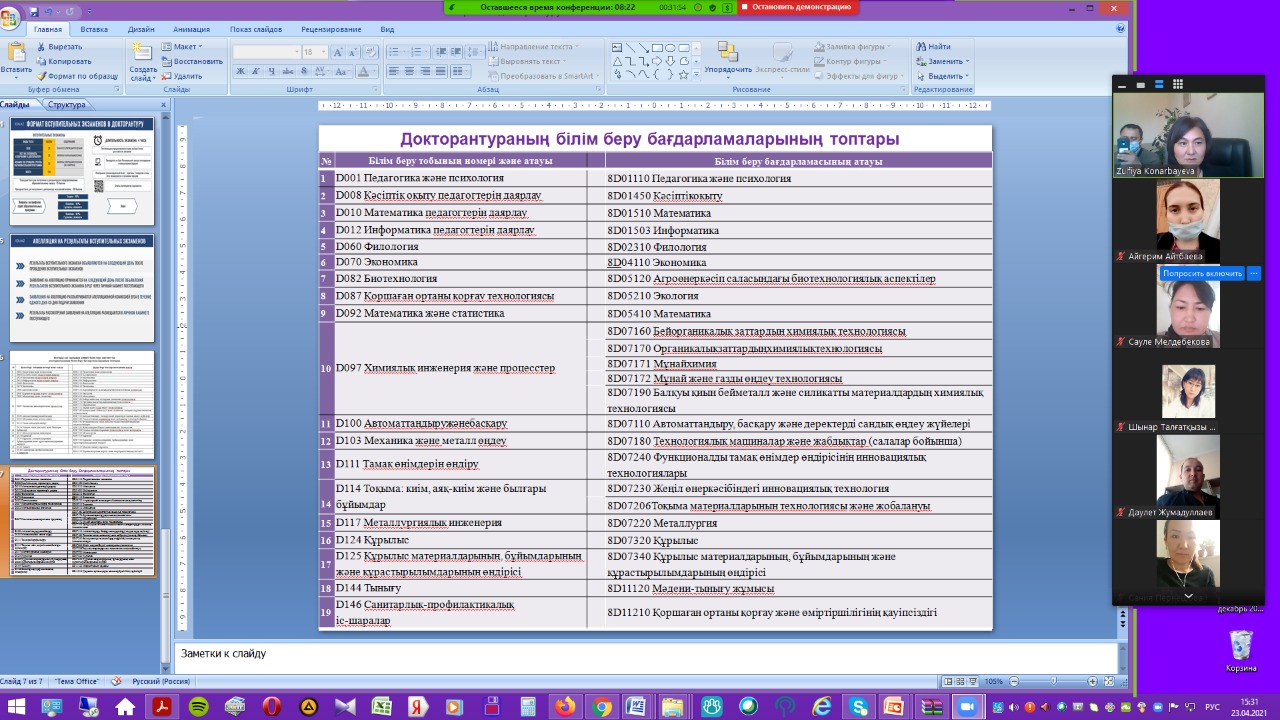Open the font name combo box
The image size is (1280, 720).
click(267, 52)
